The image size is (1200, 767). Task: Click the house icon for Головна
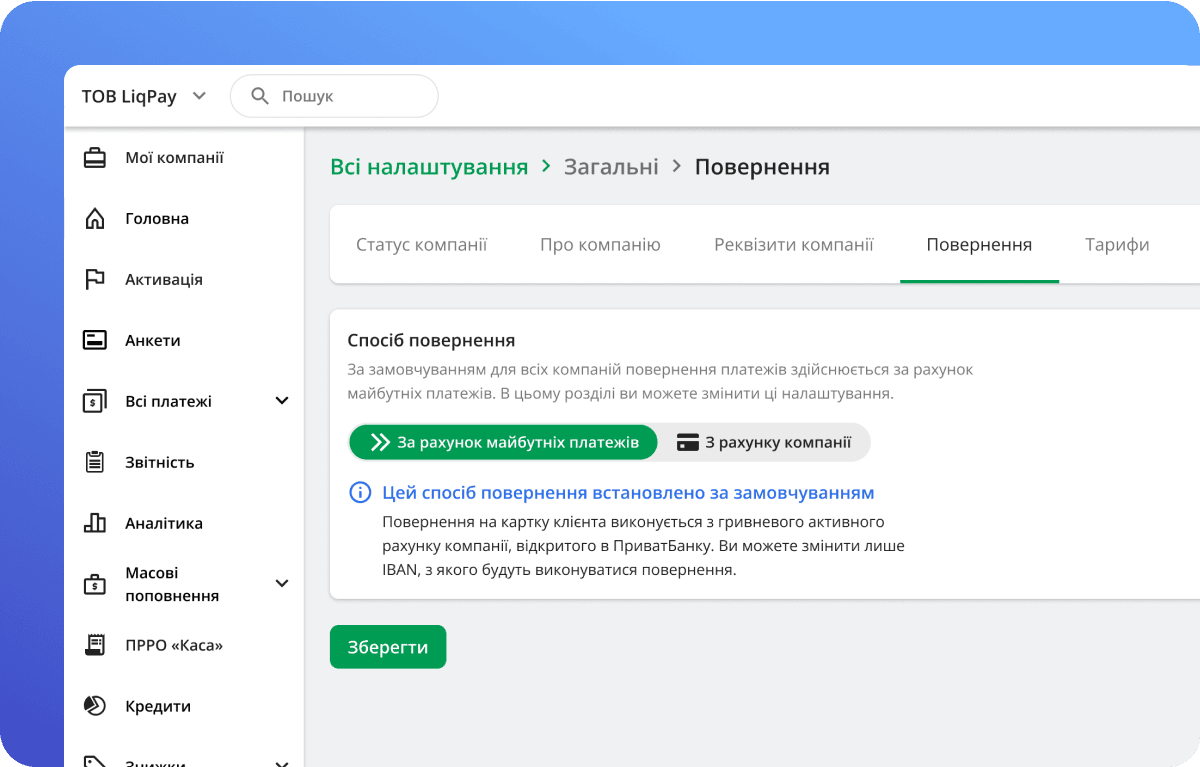point(95,219)
